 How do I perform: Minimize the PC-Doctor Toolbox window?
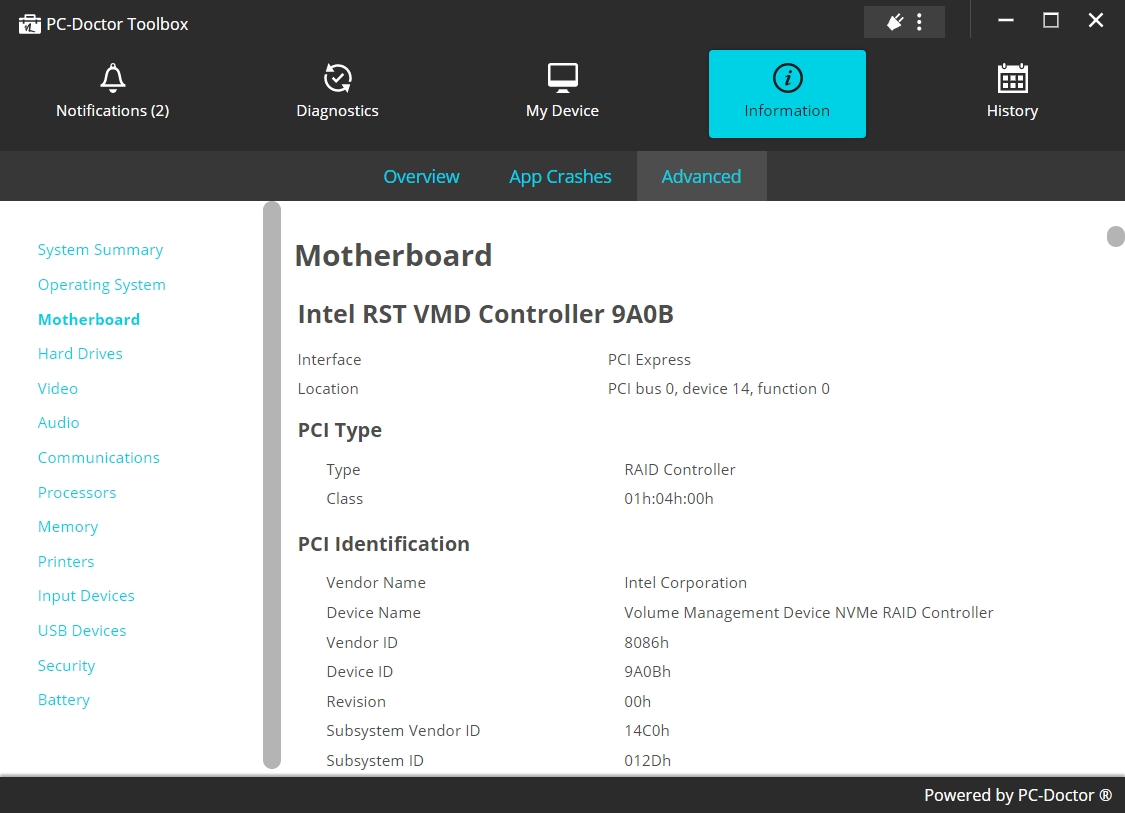click(x=1006, y=21)
